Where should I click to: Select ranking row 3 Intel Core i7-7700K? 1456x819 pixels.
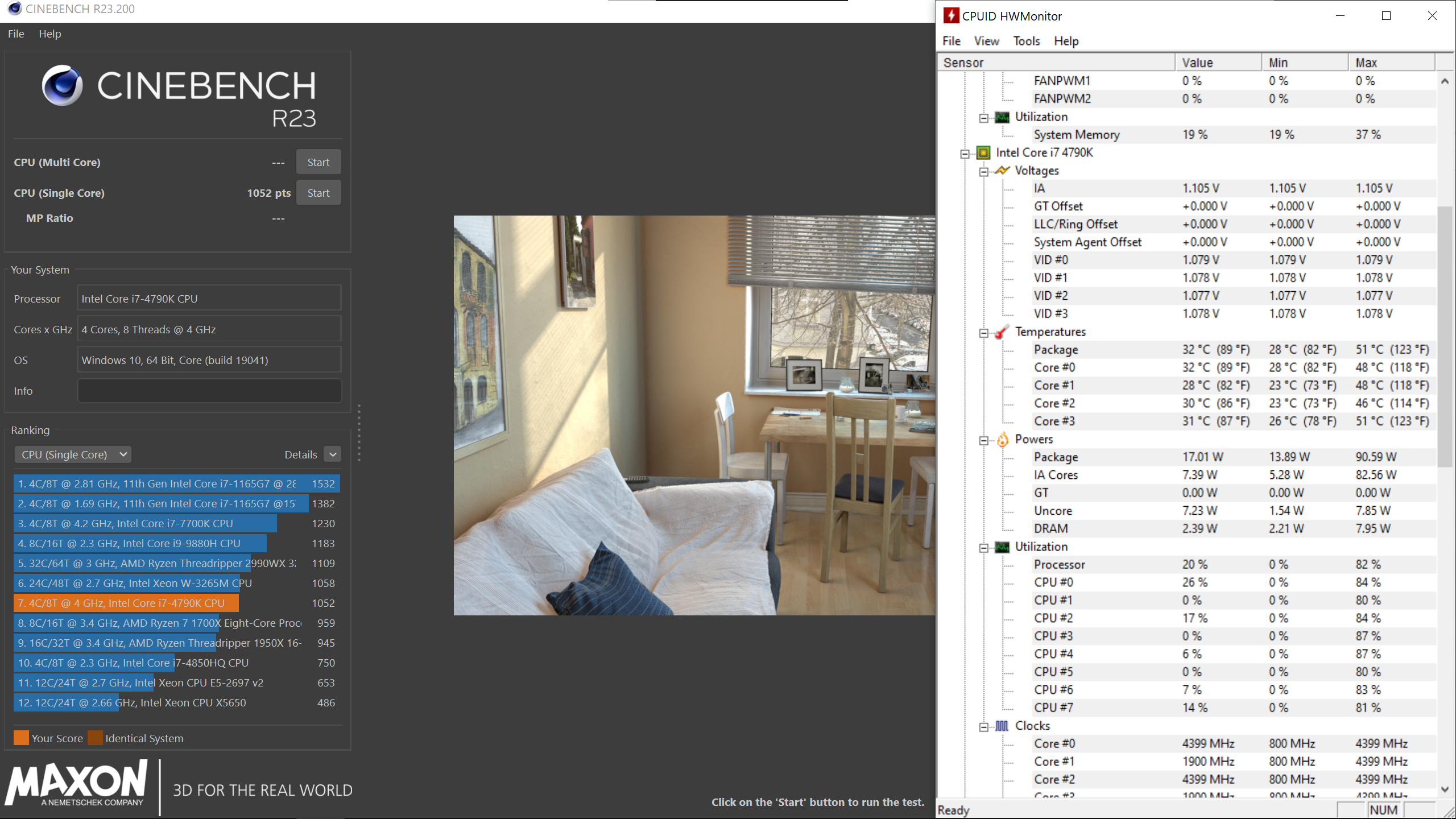pos(177,523)
